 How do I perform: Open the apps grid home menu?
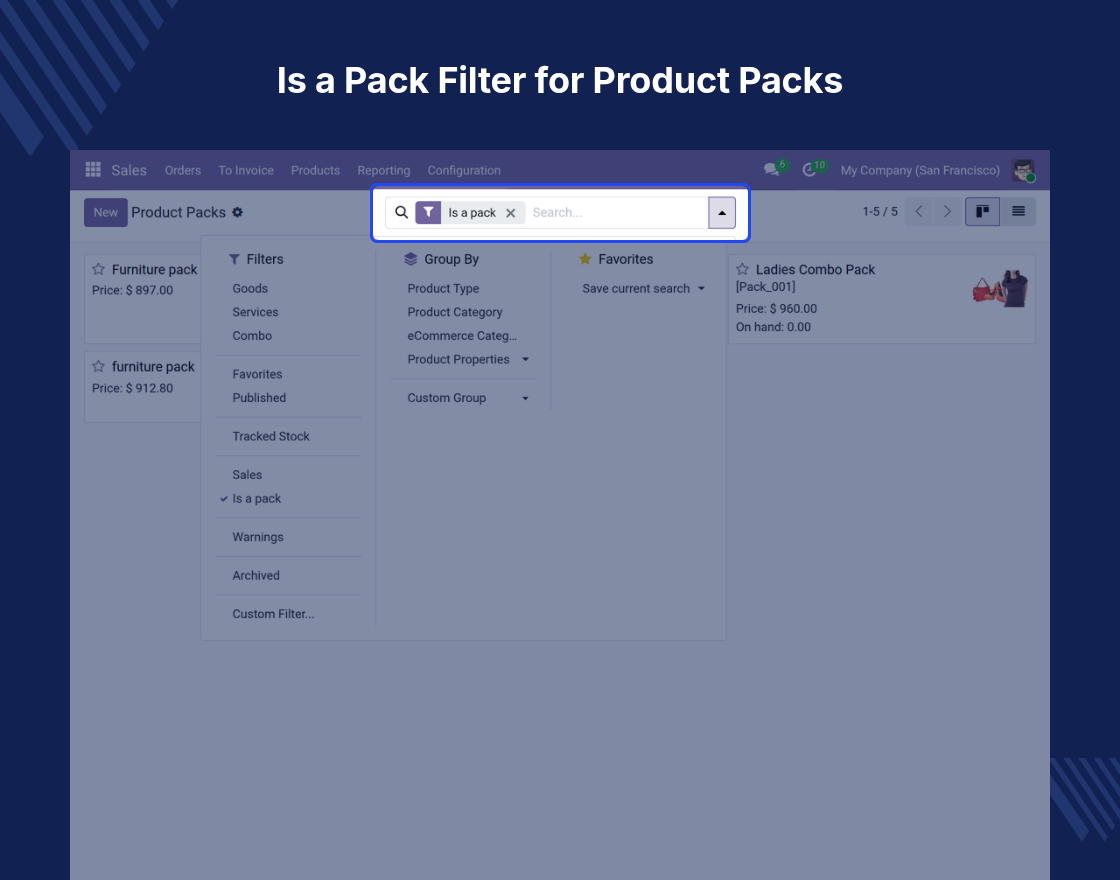click(93, 170)
